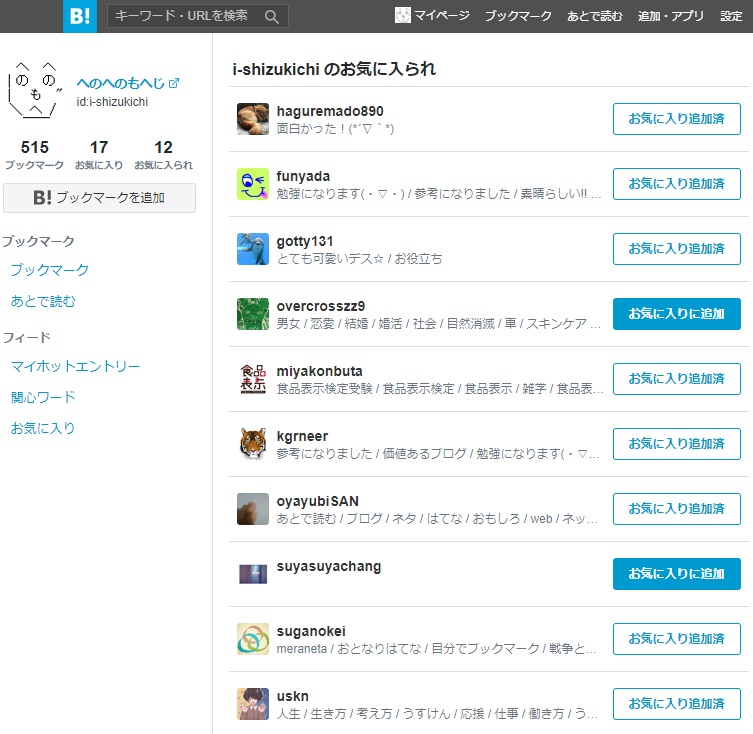
Task: Open the suganokei username link
Action: pyautogui.click(x=311, y=632)
